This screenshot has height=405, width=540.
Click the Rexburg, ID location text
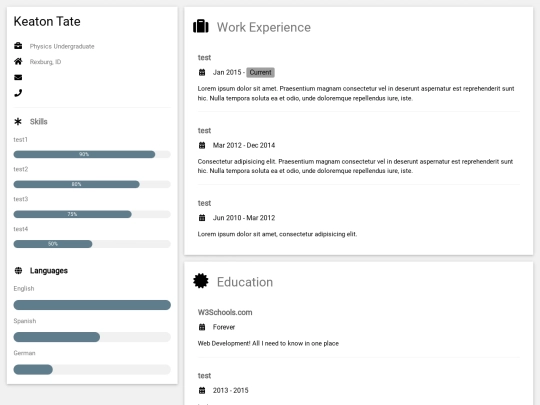(x=45, y=62)
